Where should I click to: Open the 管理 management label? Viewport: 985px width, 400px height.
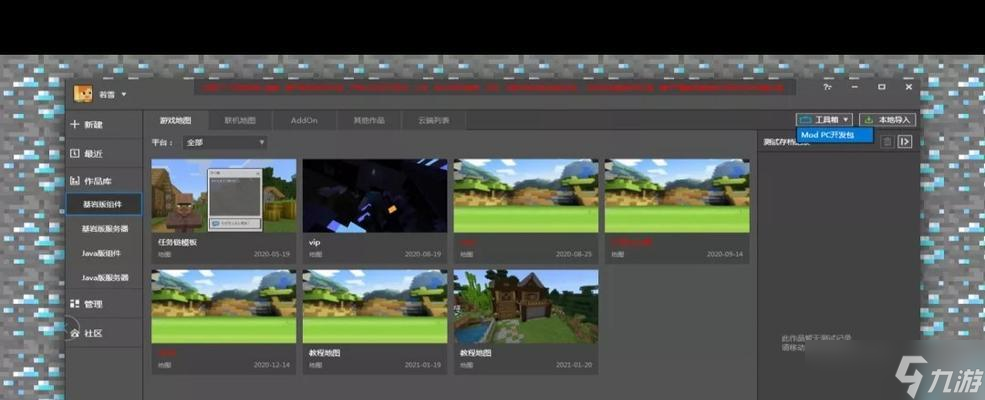[x=94, y=304]
